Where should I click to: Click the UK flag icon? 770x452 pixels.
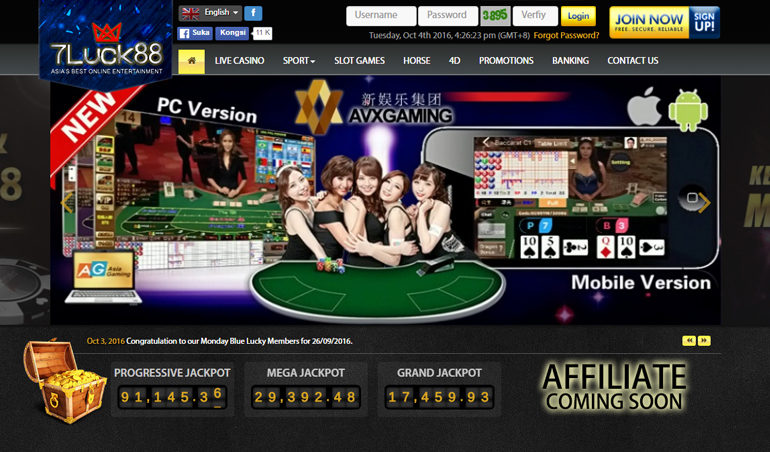point(191,13)
